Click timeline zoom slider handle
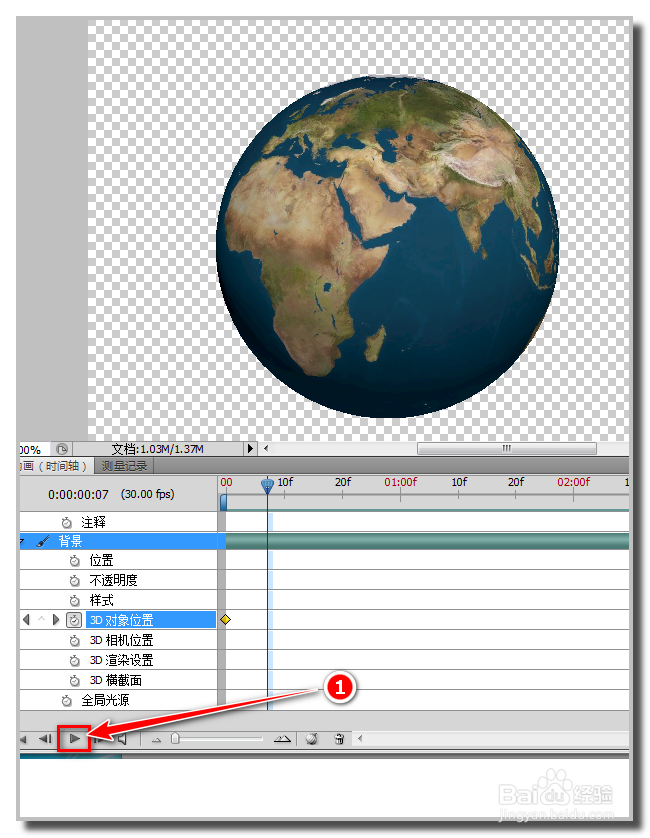Image resolution: width=650 pixels, height=838 pixels. click(x=175, y=738)
